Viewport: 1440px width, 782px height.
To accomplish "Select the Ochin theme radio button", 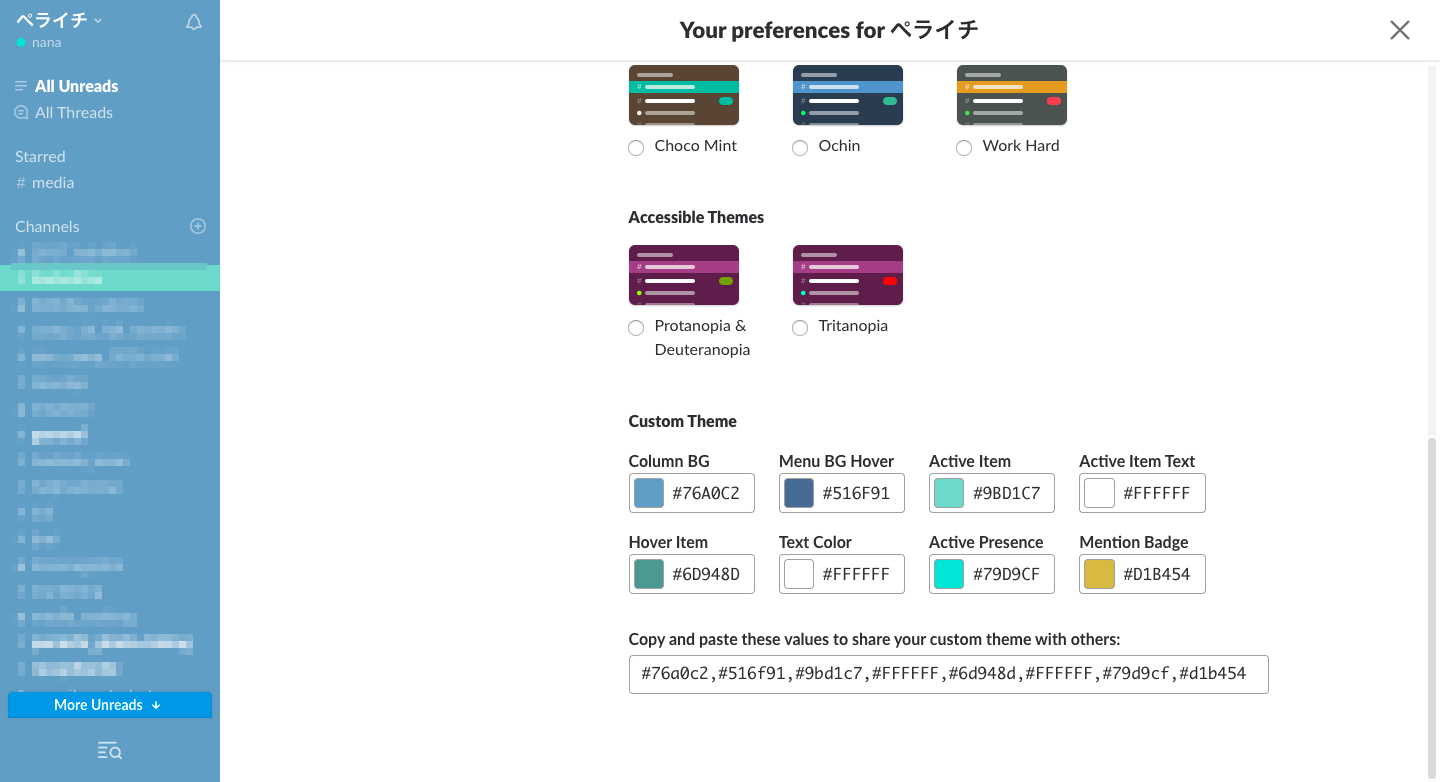I will [800, 148].
